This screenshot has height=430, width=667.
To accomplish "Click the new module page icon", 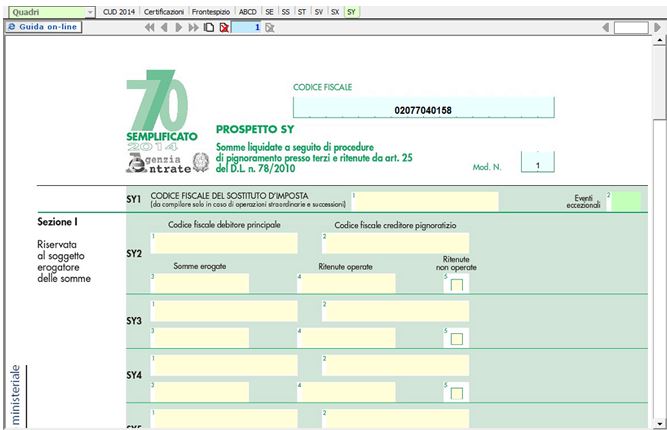I will pyautogui.click(x=208, y=28).
